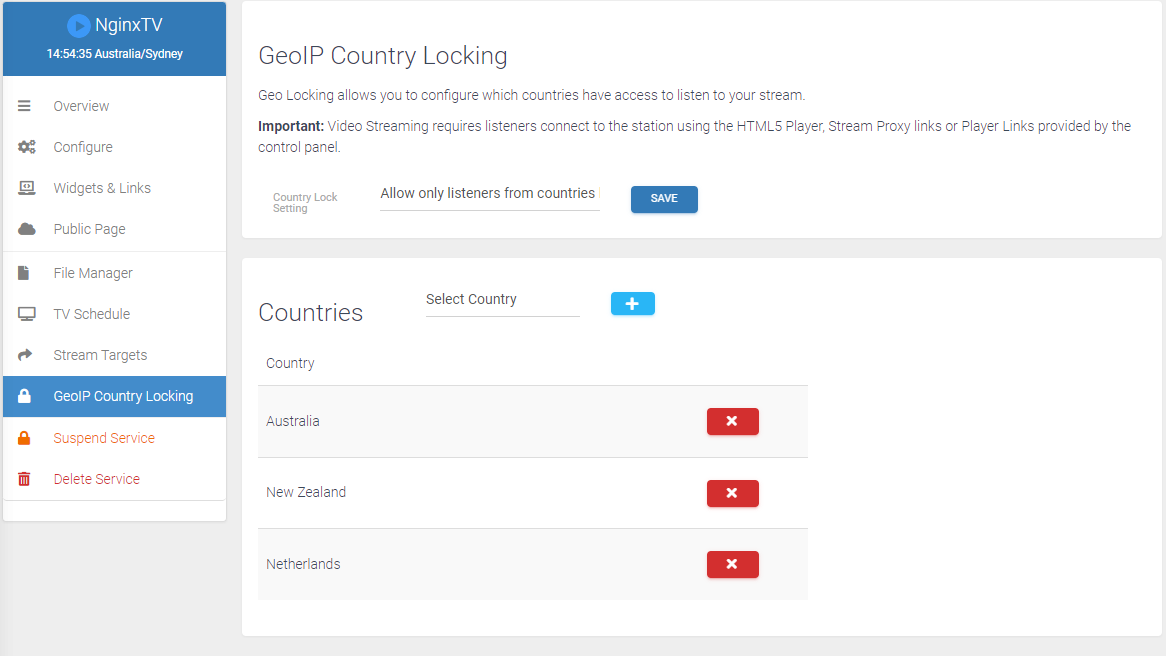
Task: Click the Overview hamburger icon
Action: point(25,106)
